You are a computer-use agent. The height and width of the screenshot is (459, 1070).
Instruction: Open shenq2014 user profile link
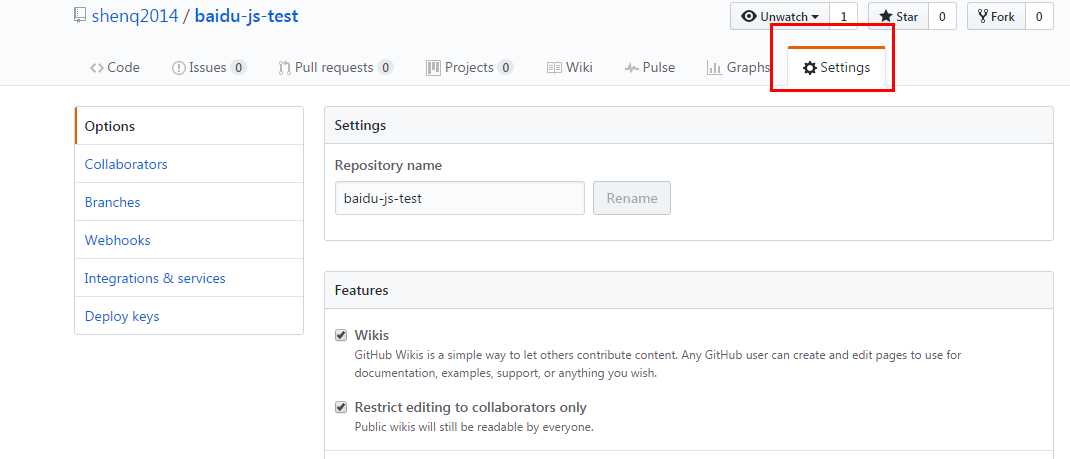coord(135,16)
